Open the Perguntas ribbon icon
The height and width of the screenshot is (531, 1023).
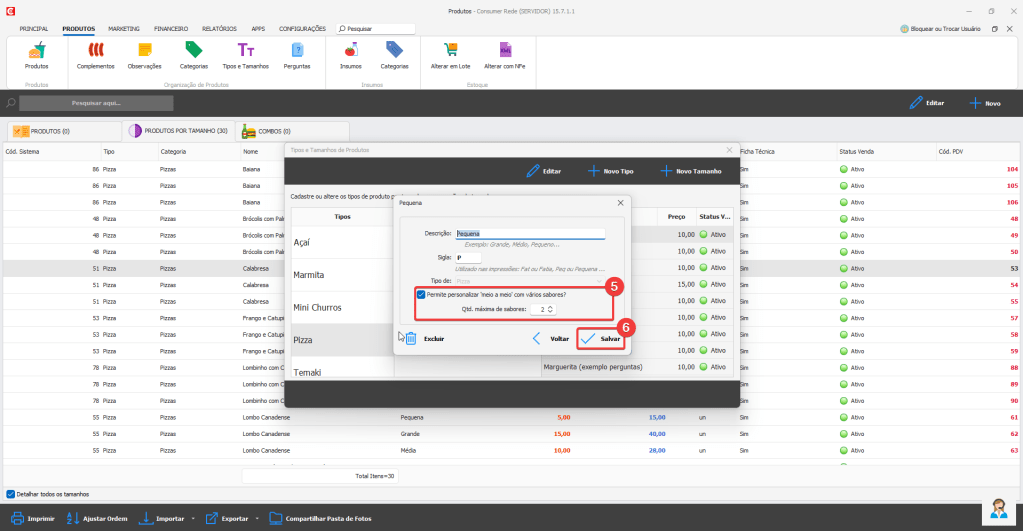pos(297,52)
